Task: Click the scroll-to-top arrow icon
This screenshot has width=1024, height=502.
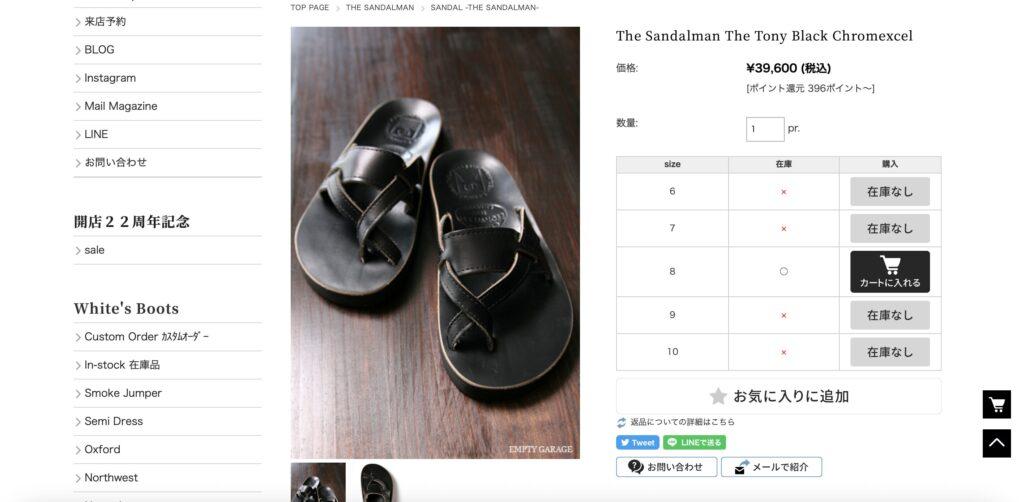Action: pyautogui.click(x=997, y=443)
